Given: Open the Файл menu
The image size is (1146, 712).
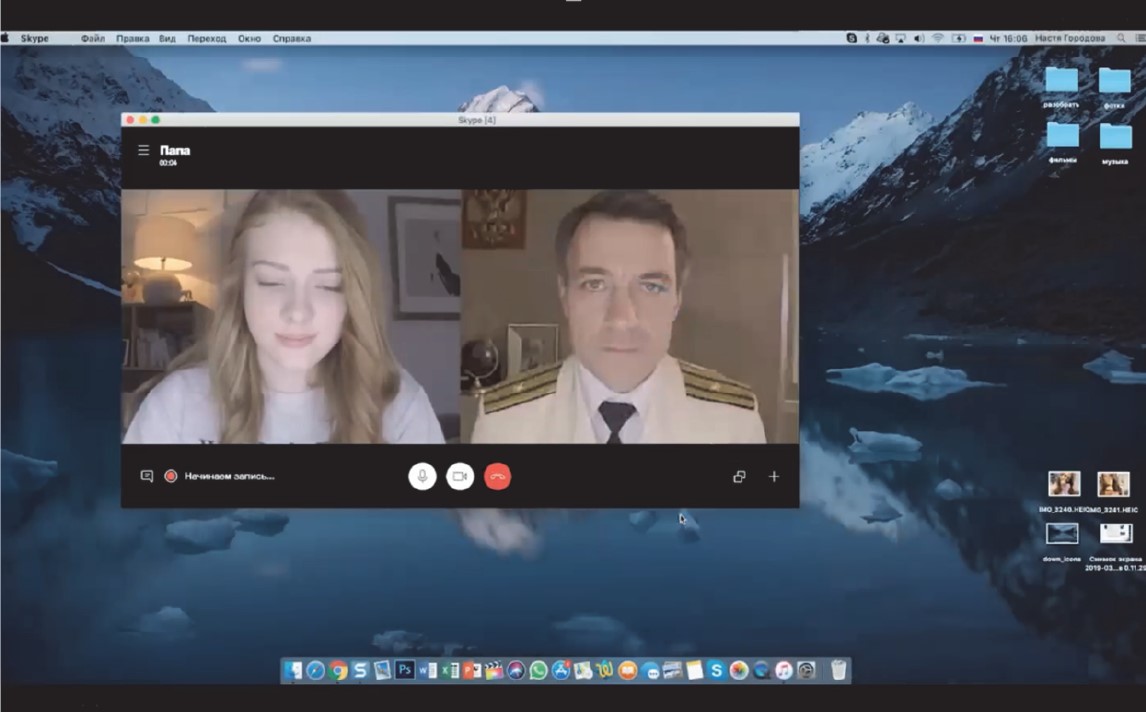Looking at the screenshot, I should 93,39.
